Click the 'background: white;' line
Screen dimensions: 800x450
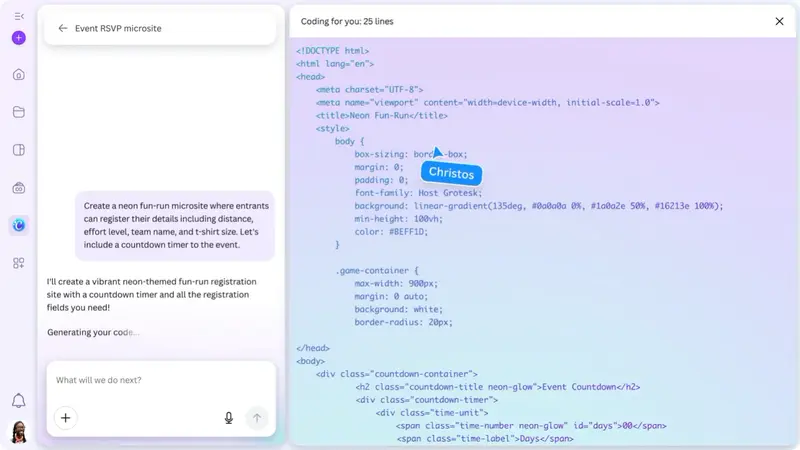tap(398, 309)
